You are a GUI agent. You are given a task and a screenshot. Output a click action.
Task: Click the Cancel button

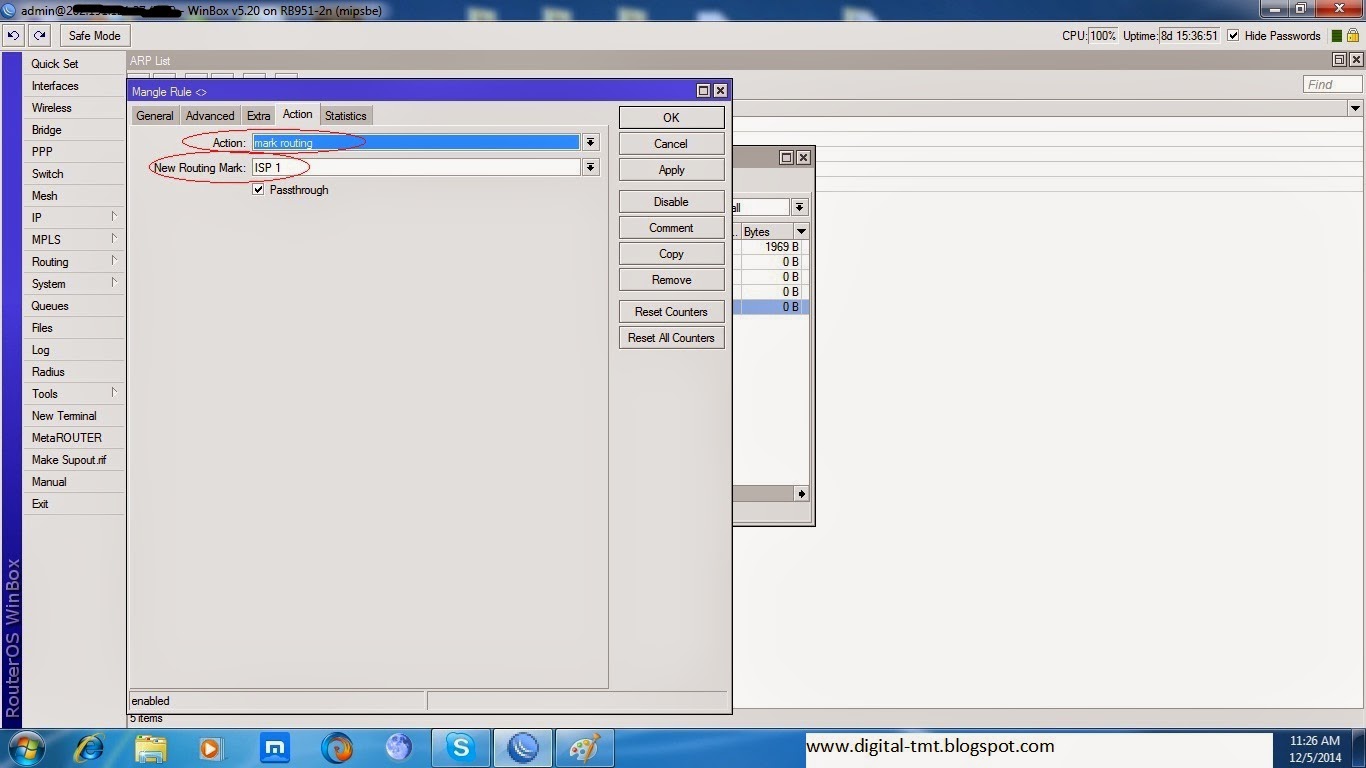coord(671,144)
